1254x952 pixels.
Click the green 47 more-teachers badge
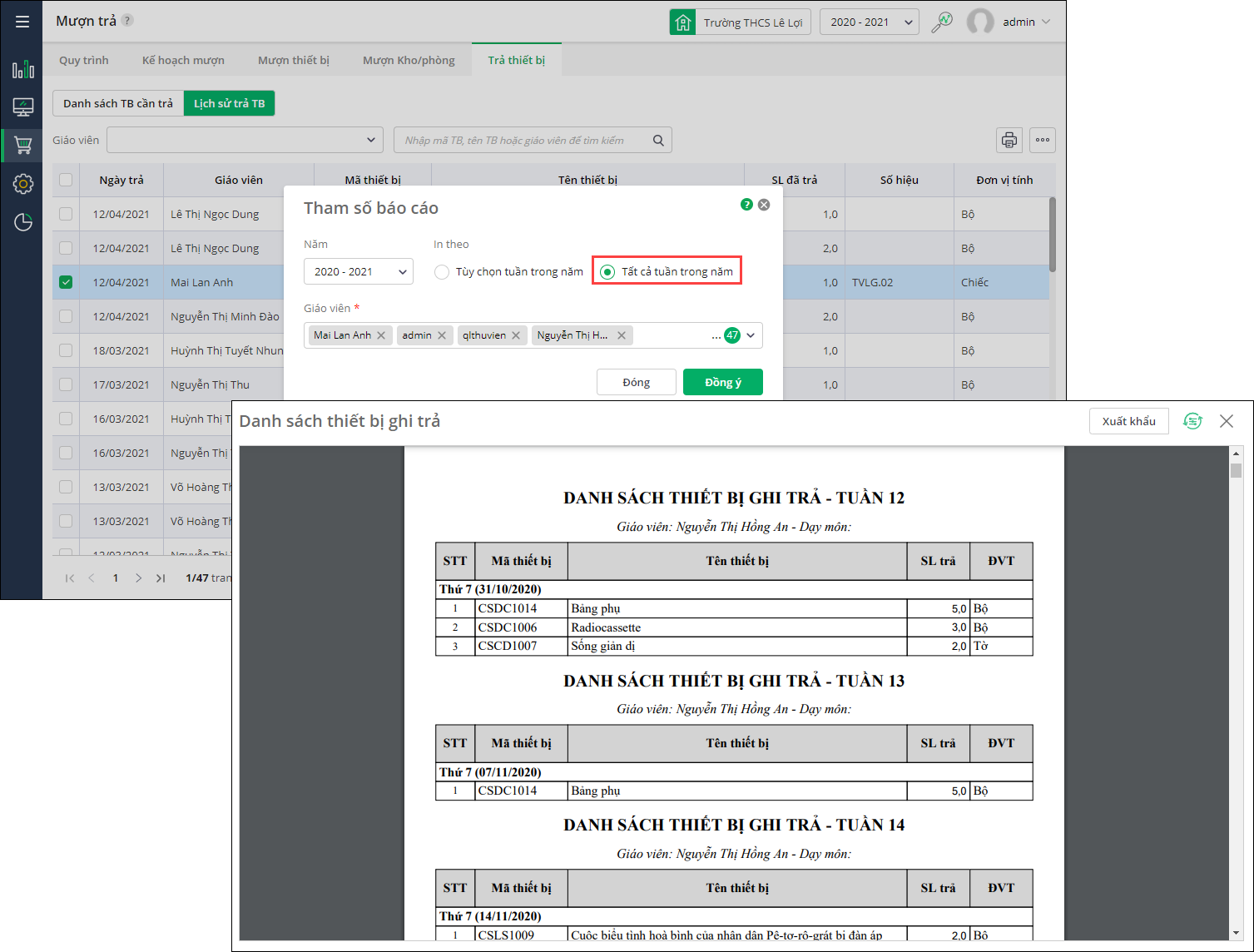pos(732,335)
